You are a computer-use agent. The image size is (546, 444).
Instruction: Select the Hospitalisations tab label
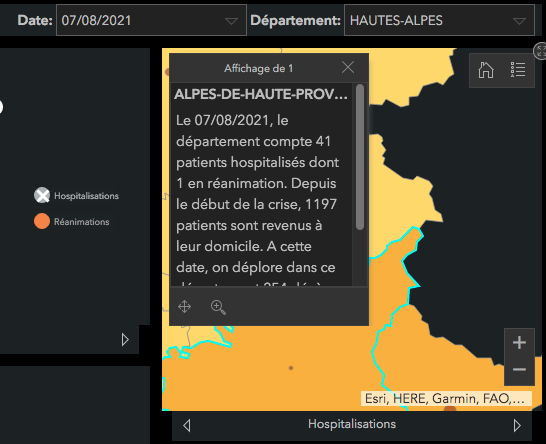click(x=352, y=424)
